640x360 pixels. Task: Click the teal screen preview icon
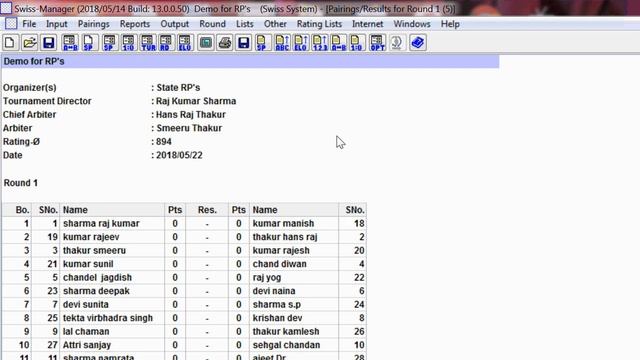pyautogui.click(x=206, y=42)
